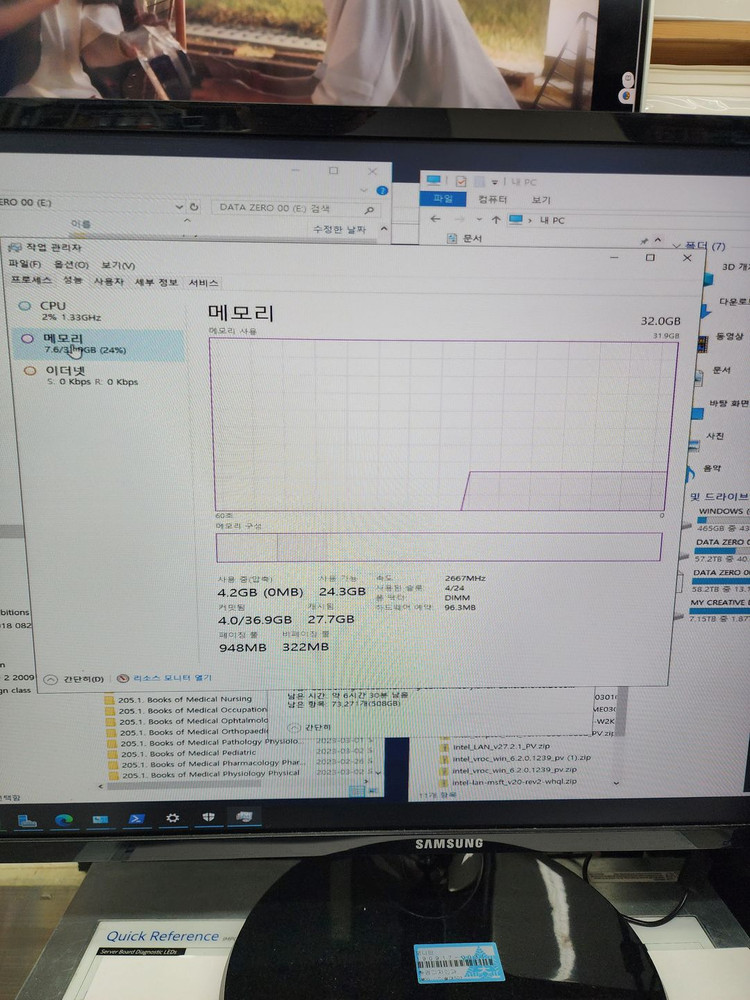Open Windows Security shield on taskbar

209,817
